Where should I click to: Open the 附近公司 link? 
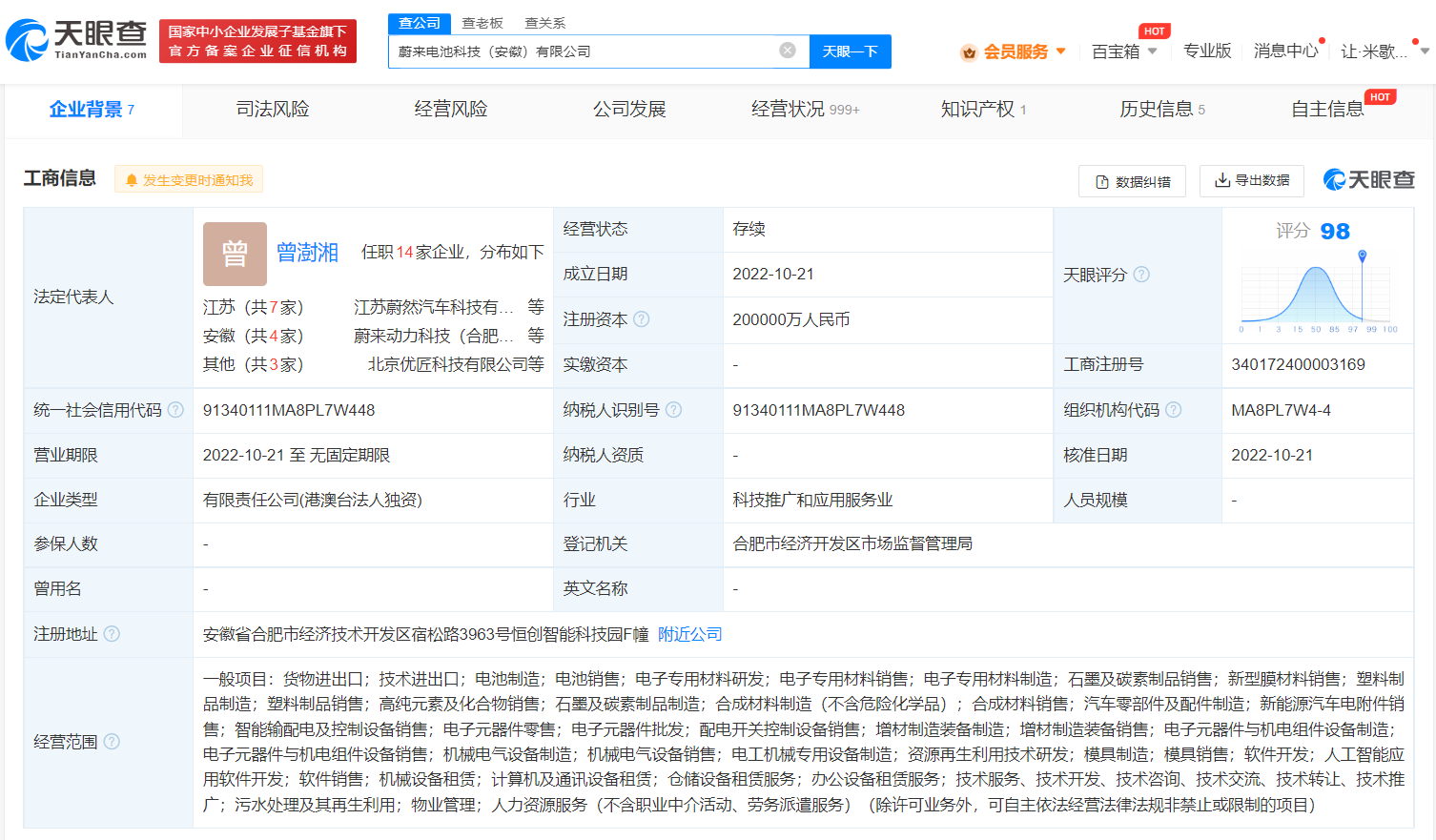point(689,634)
